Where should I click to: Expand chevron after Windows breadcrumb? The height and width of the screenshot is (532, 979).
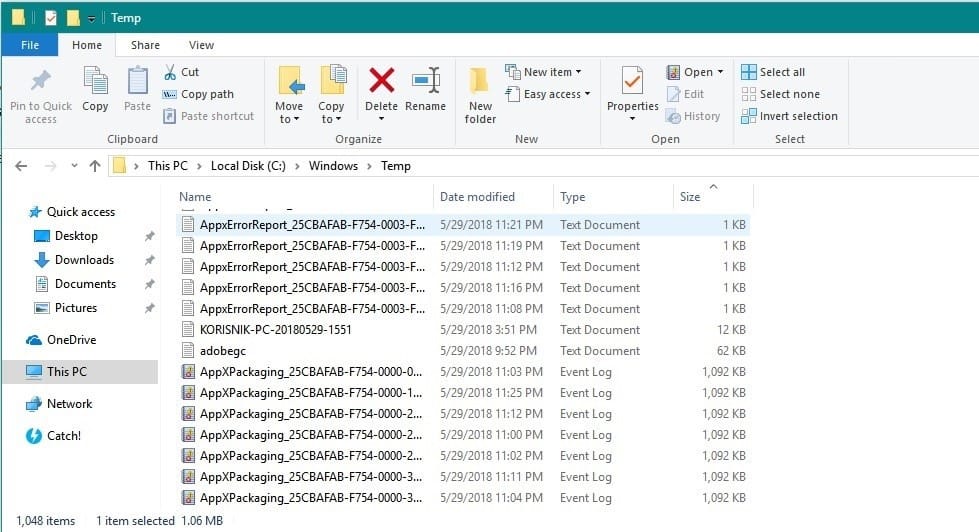pyautogui.click(x=370, y=166)
